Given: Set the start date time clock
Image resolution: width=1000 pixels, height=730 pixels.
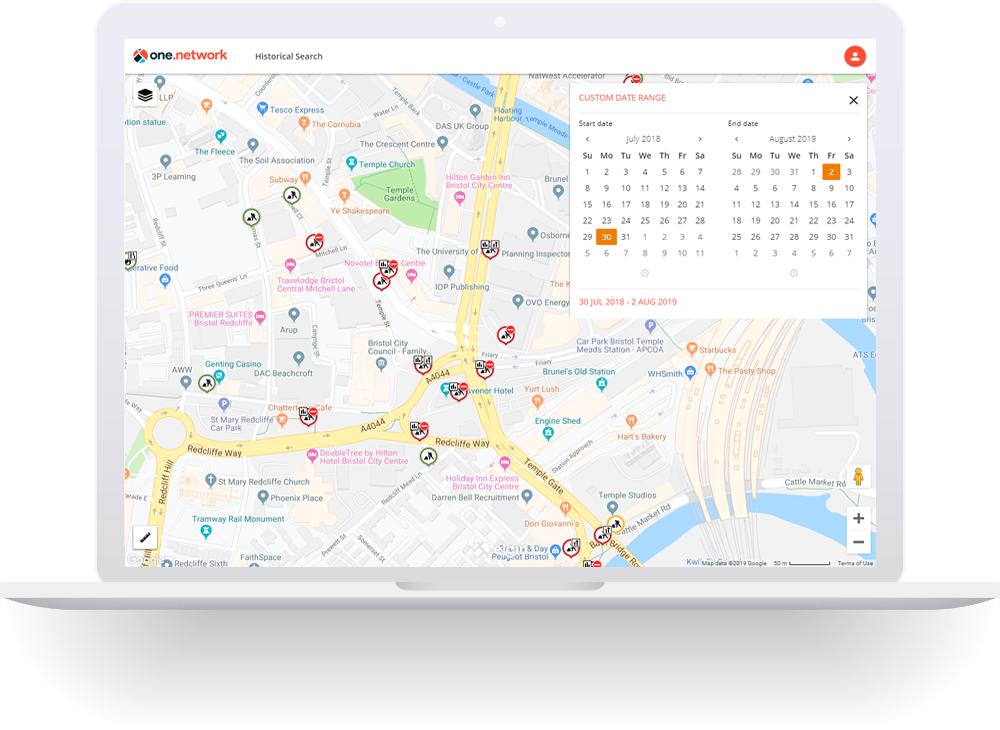Looking at the screenshot, I should coord(644,273).
